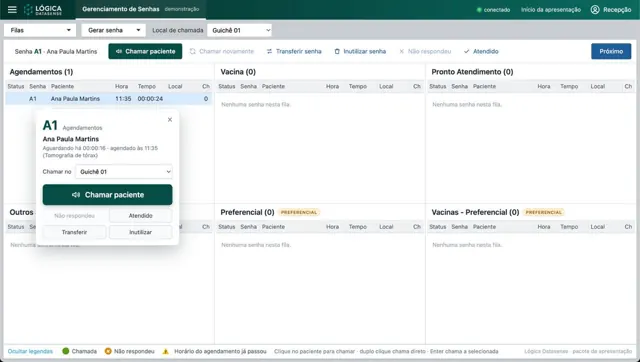Click PREFERENCIAL badge next to Vacinas - Preferencial
Image resolution: width=640 pixels, height=362 pixels.
point(543,212)
